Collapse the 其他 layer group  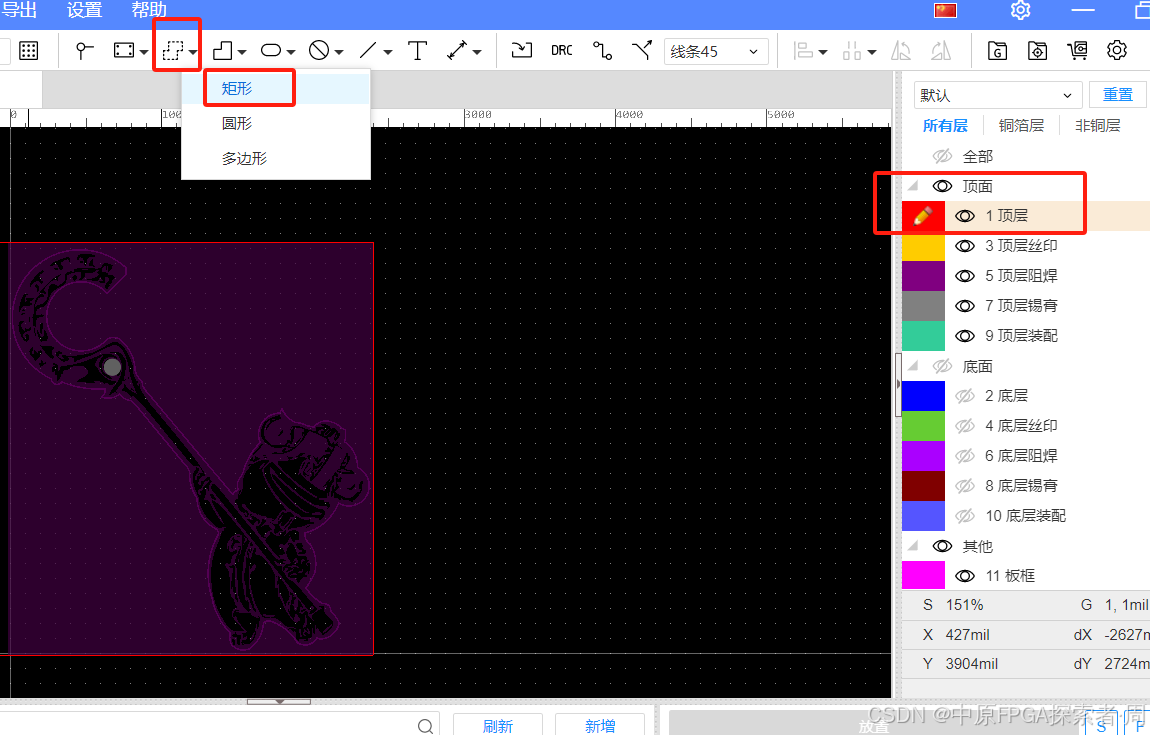tap(914, 546)
